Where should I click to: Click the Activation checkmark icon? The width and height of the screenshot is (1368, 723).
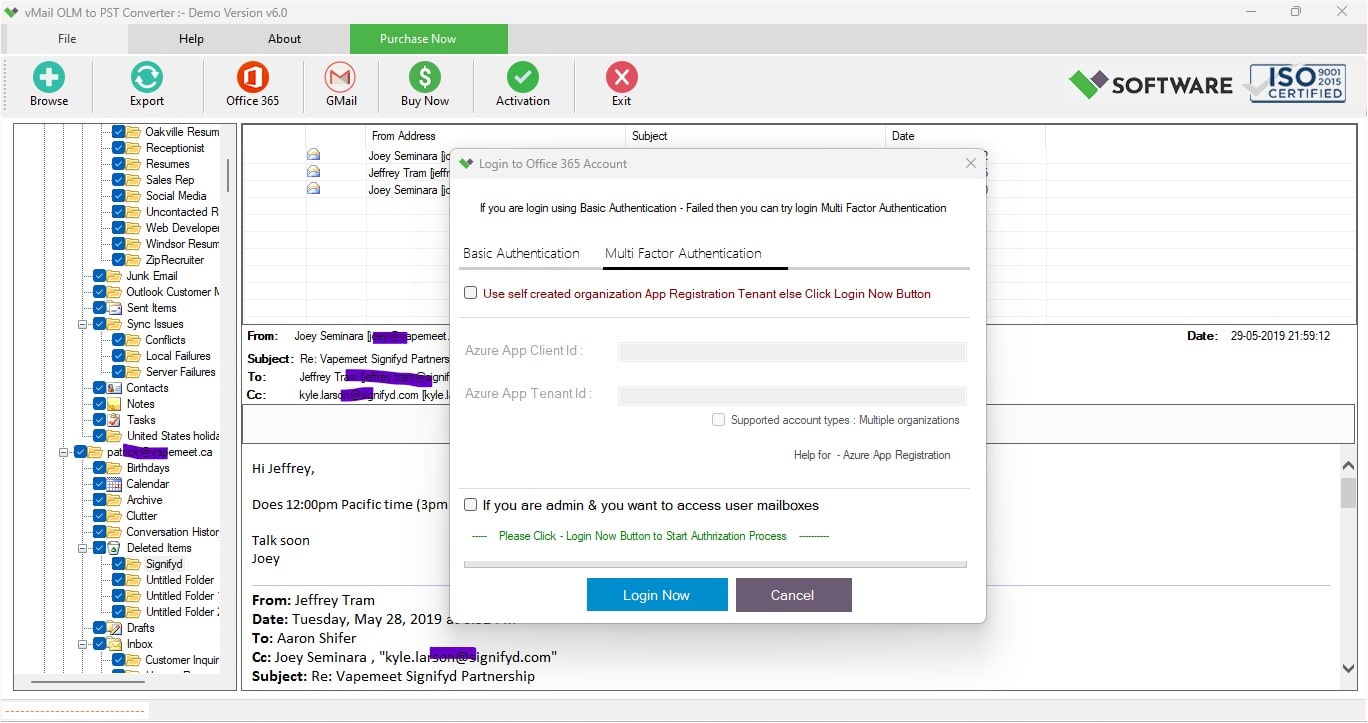[x=522, y=77]
